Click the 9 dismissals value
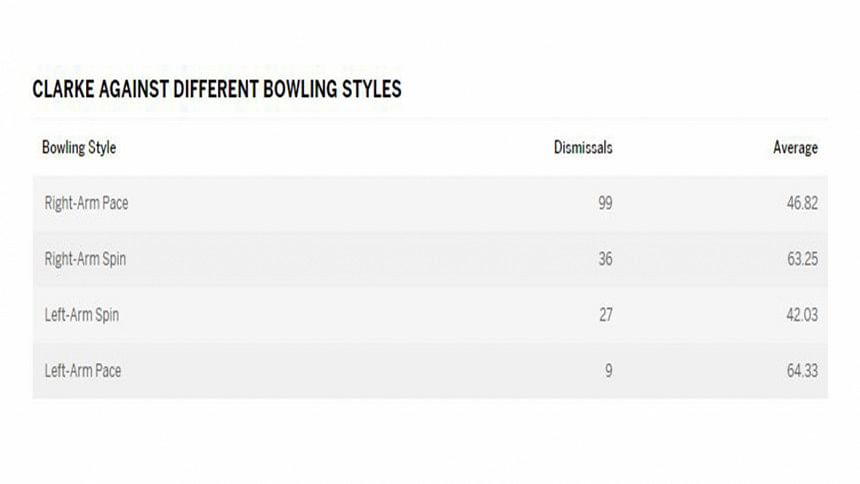Image resolution: width=860 pixels, height=484 pixels. (x=608, y=371)
